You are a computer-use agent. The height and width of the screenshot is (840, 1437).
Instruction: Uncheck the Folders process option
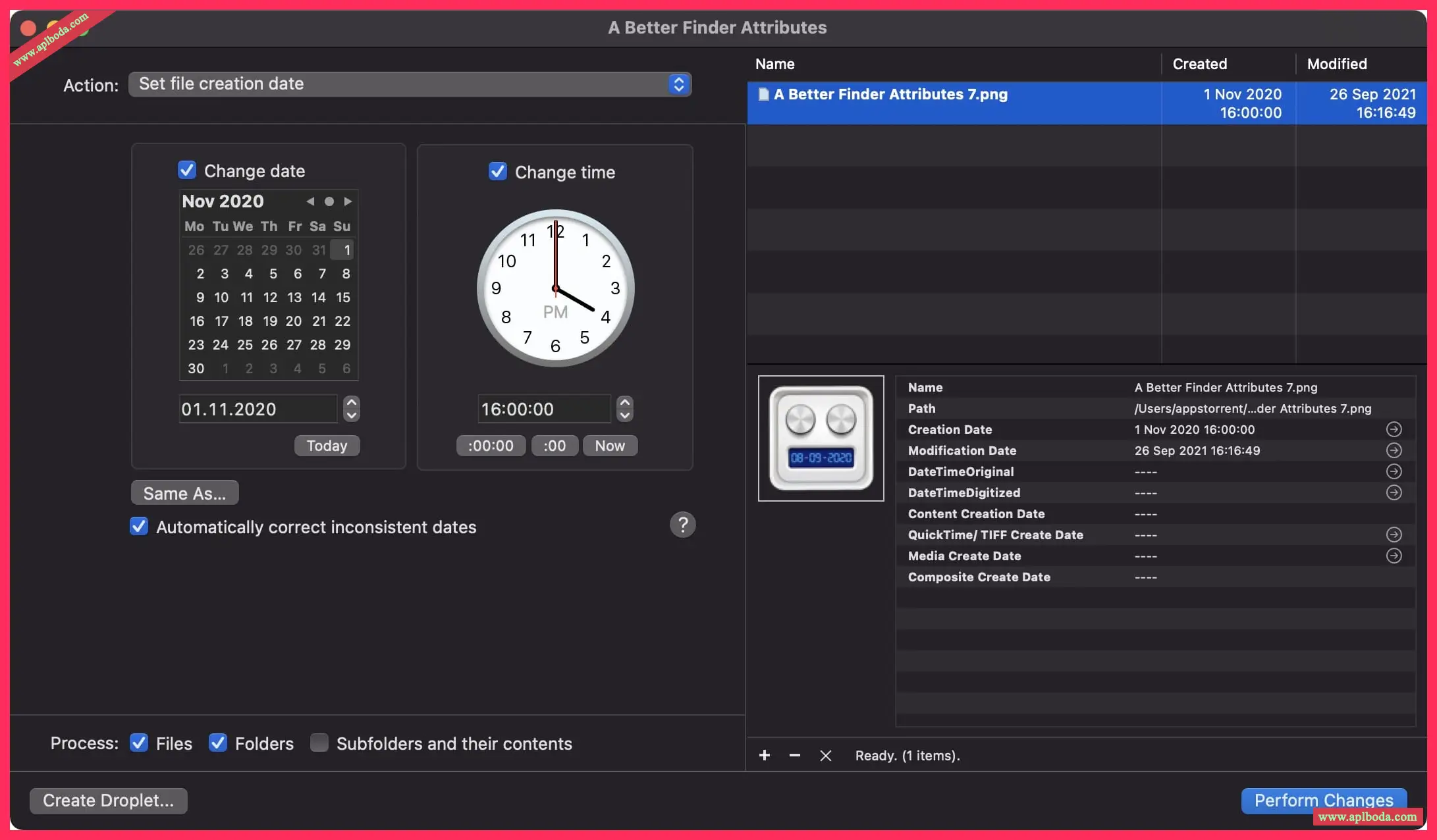[x=218, y=743]
